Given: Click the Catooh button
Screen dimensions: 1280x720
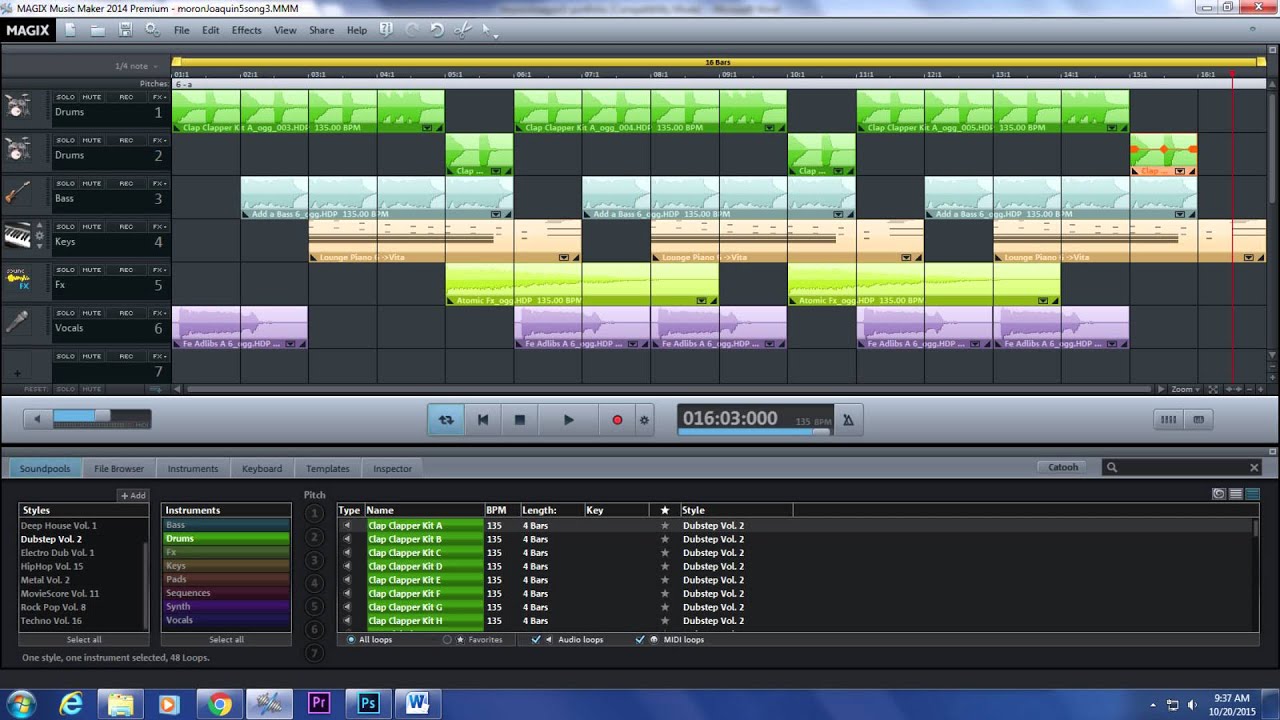Looking at the screenshot, I should tap(1063, 467).
